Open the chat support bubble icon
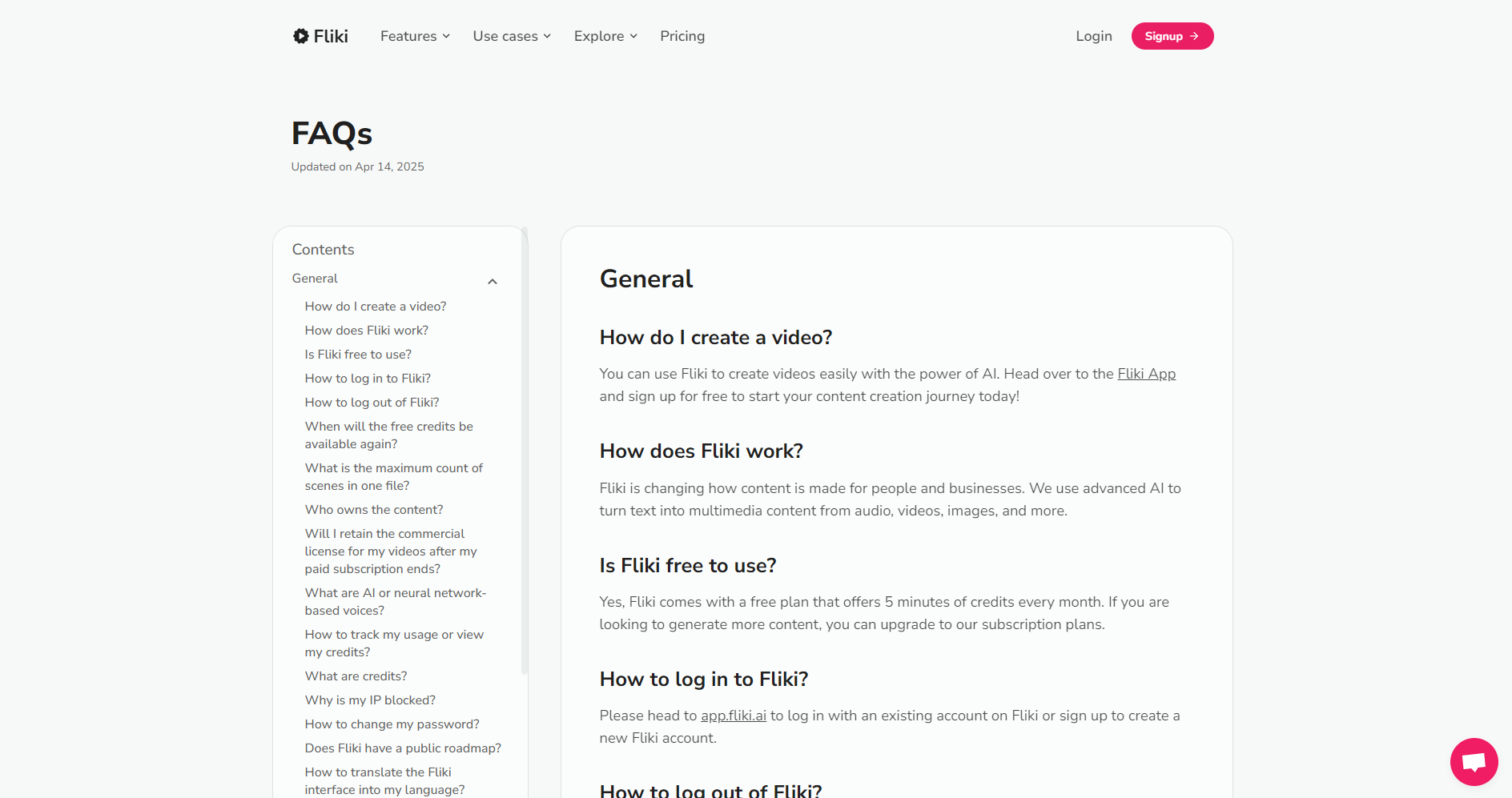The width and height of the screenshot is (1512, 798). pos(1473,761)
